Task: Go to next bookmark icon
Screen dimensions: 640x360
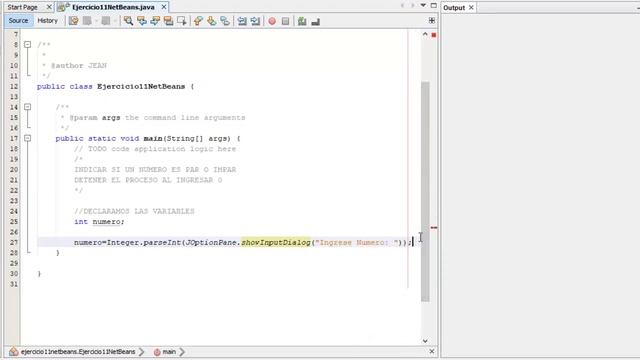Action: pyautogui.click(x=211, y=21)
